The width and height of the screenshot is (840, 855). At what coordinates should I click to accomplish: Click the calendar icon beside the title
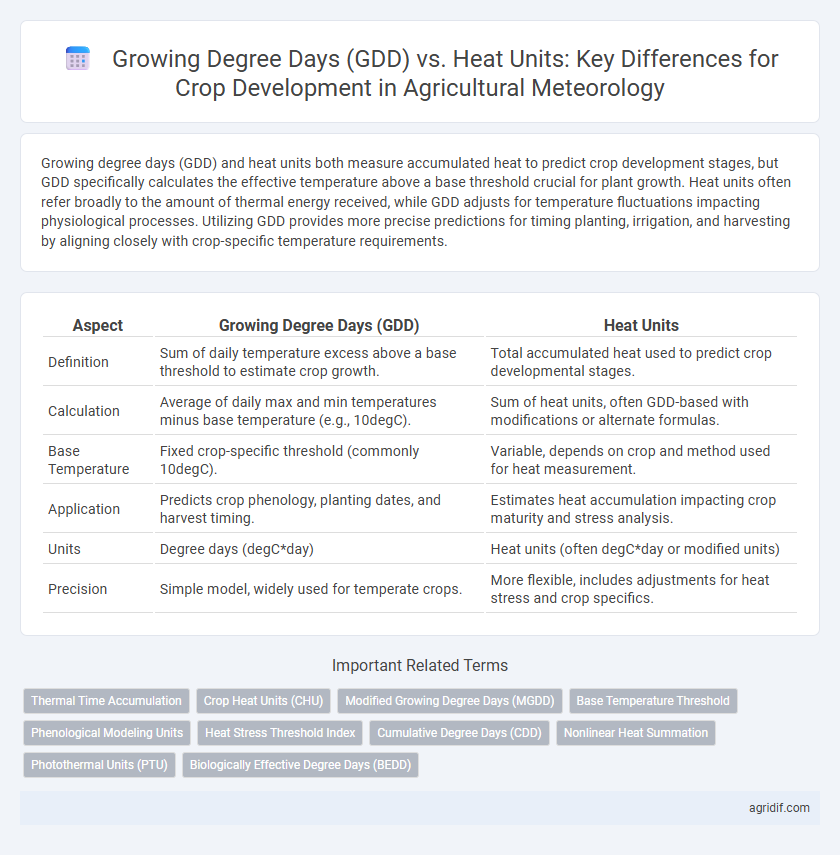77,59
